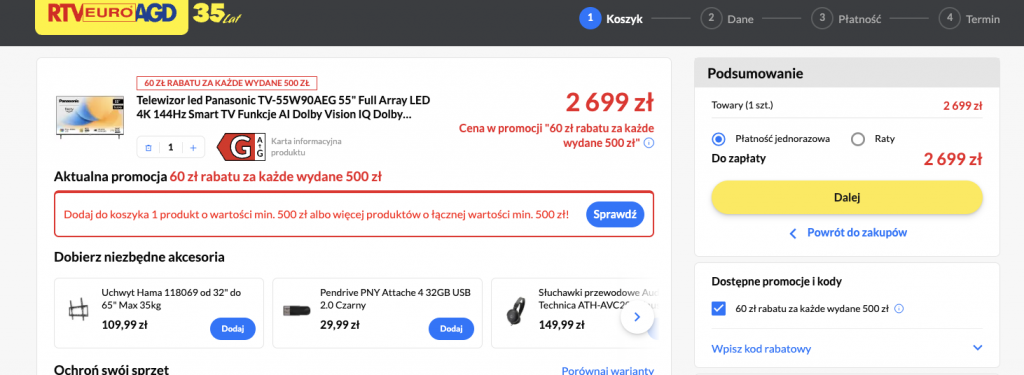Expand Wpisz kod rabatowy section
The width and height of the screenshot is (1024, 375).
tap(846, 348)
